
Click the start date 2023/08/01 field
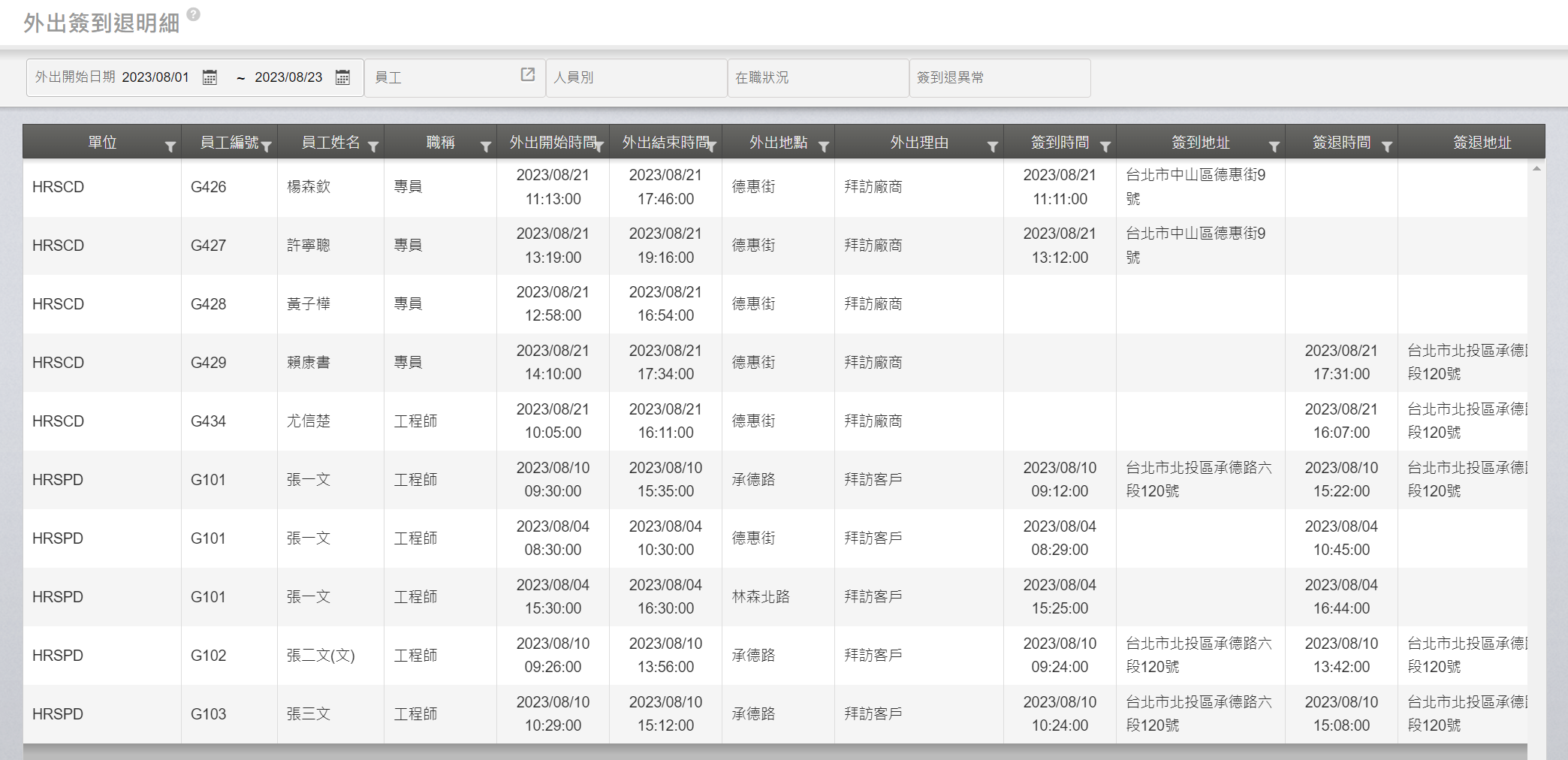pos(155,77)
